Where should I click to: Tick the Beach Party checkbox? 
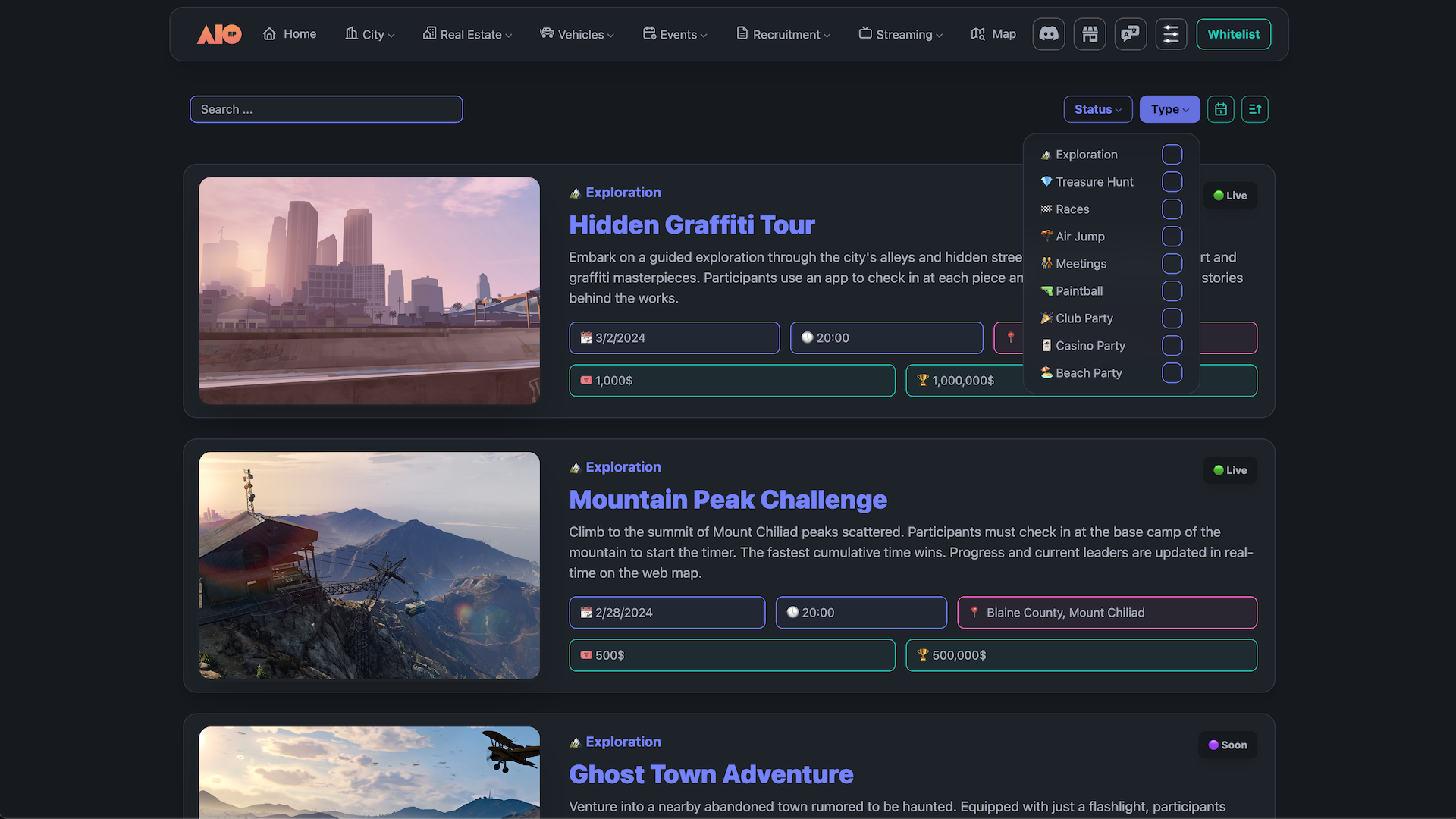coord(1172,373)
